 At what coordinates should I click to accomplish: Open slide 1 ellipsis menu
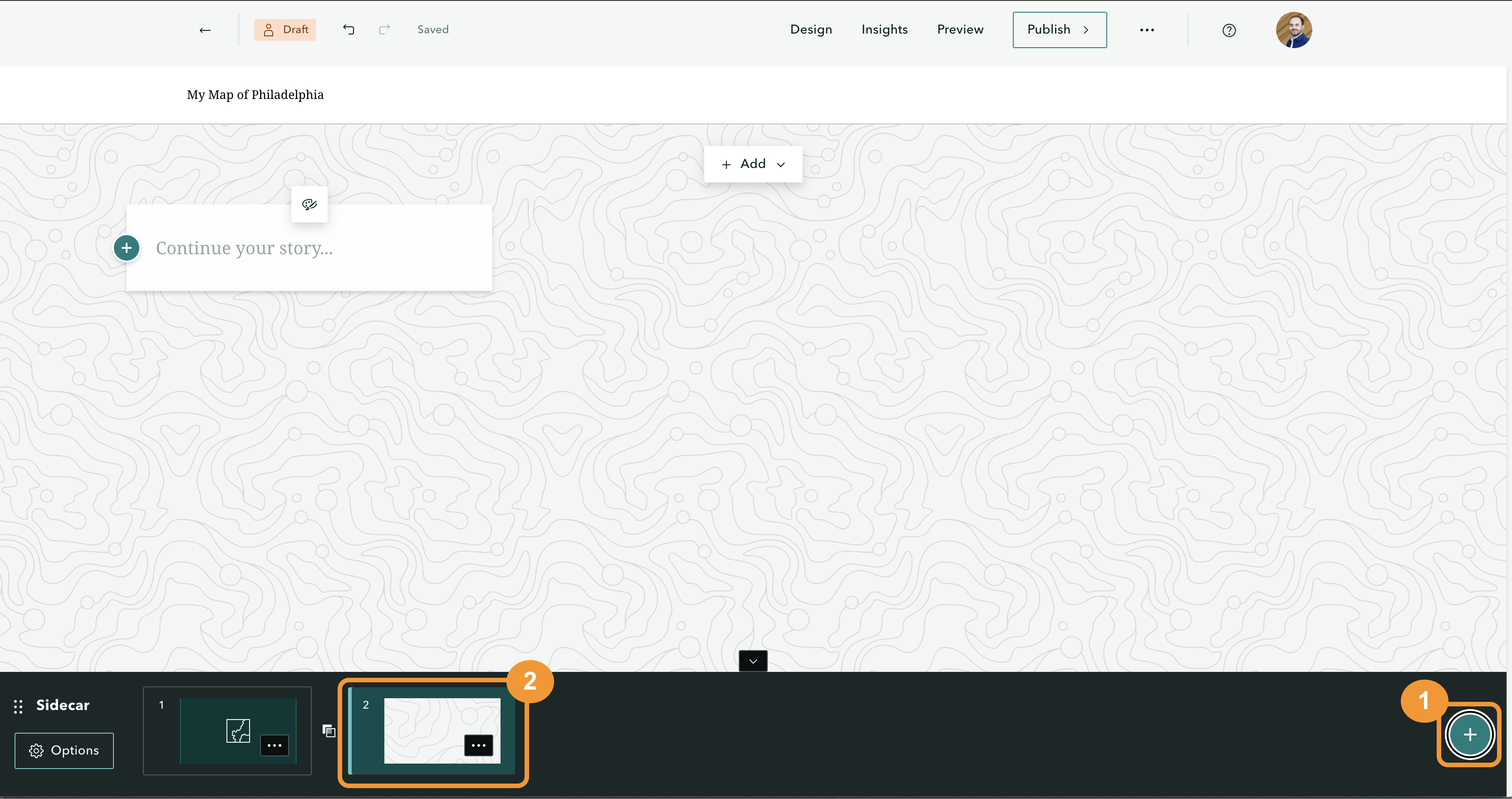click(274, 745)
